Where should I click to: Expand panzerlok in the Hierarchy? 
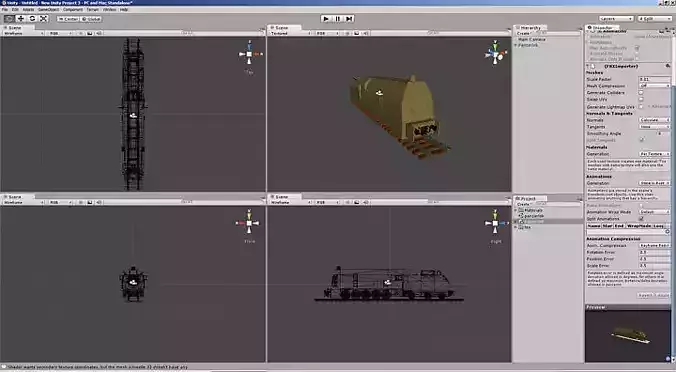tap(516, 45)
